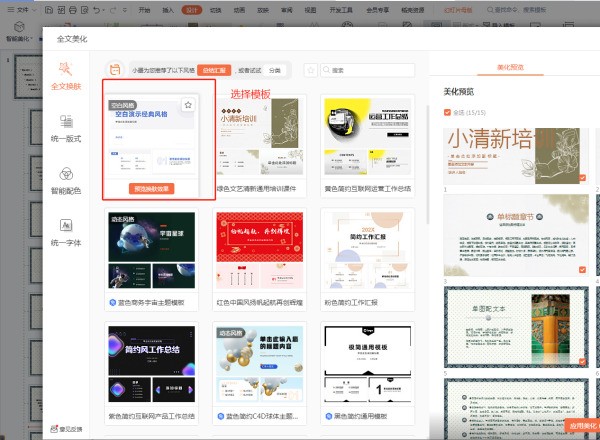Click the 应用美化 button
600x440 pixels.
point(581,425)
